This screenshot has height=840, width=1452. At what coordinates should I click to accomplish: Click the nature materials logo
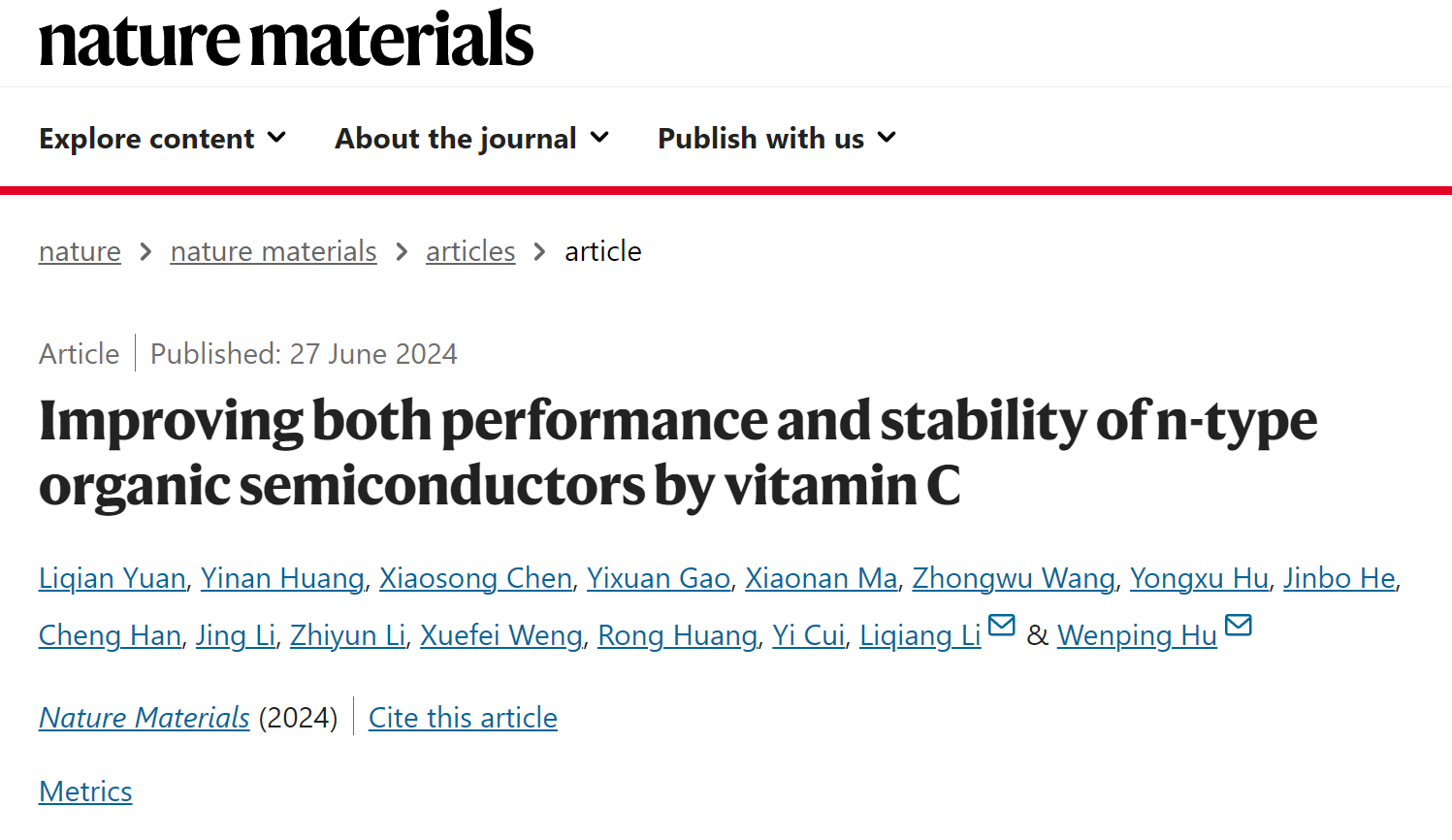tap(286, 40)
